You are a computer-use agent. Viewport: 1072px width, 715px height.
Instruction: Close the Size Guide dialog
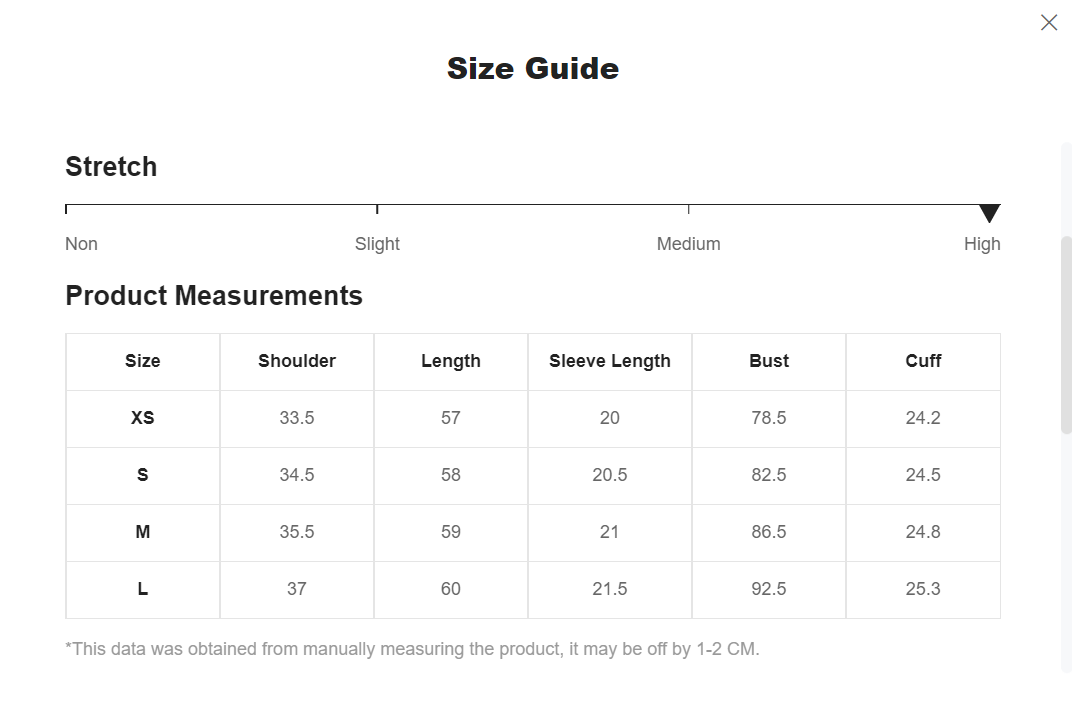(1049, 23)
